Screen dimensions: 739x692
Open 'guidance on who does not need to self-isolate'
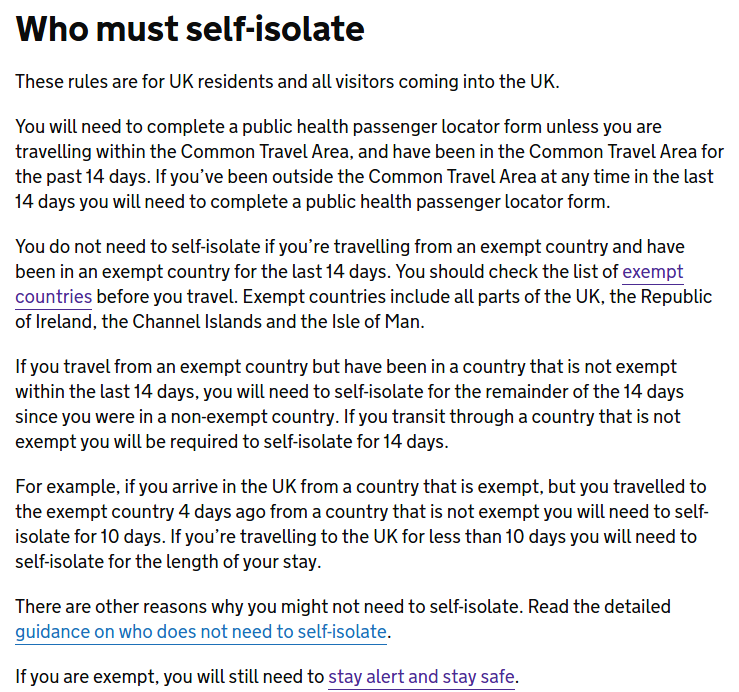click(x=201, y=632)
